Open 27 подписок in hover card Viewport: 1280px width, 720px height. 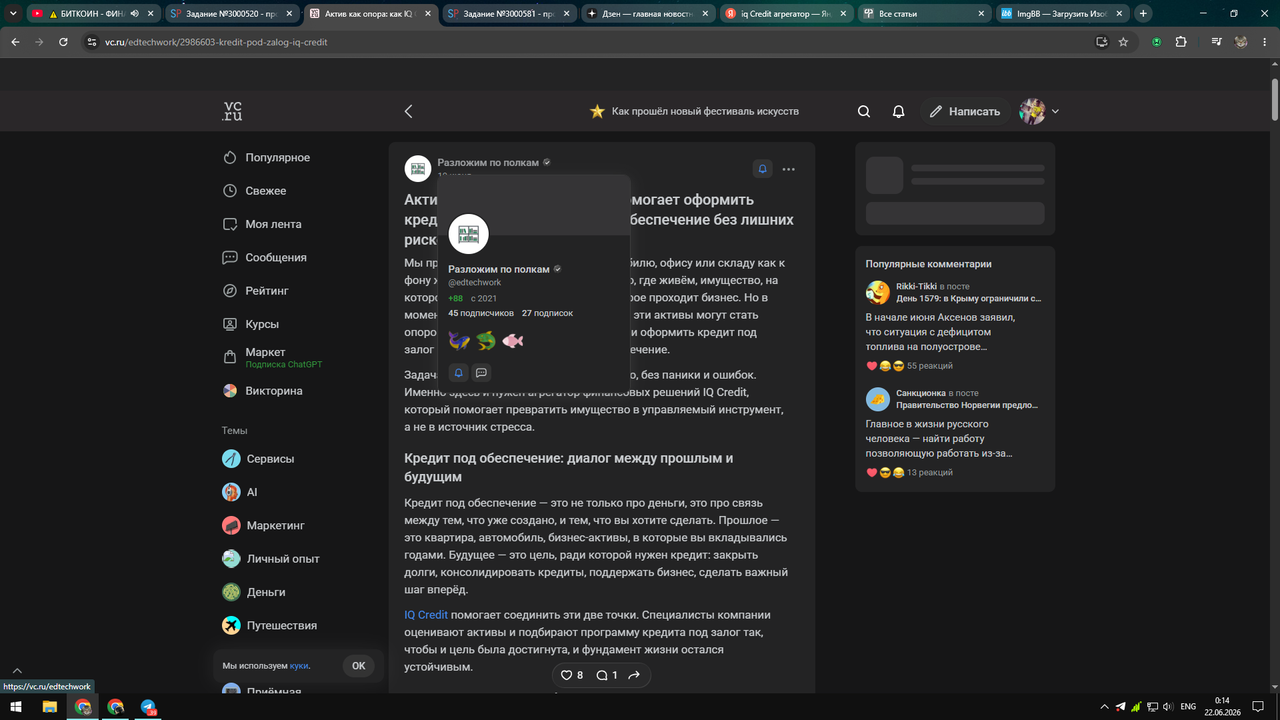547,313
